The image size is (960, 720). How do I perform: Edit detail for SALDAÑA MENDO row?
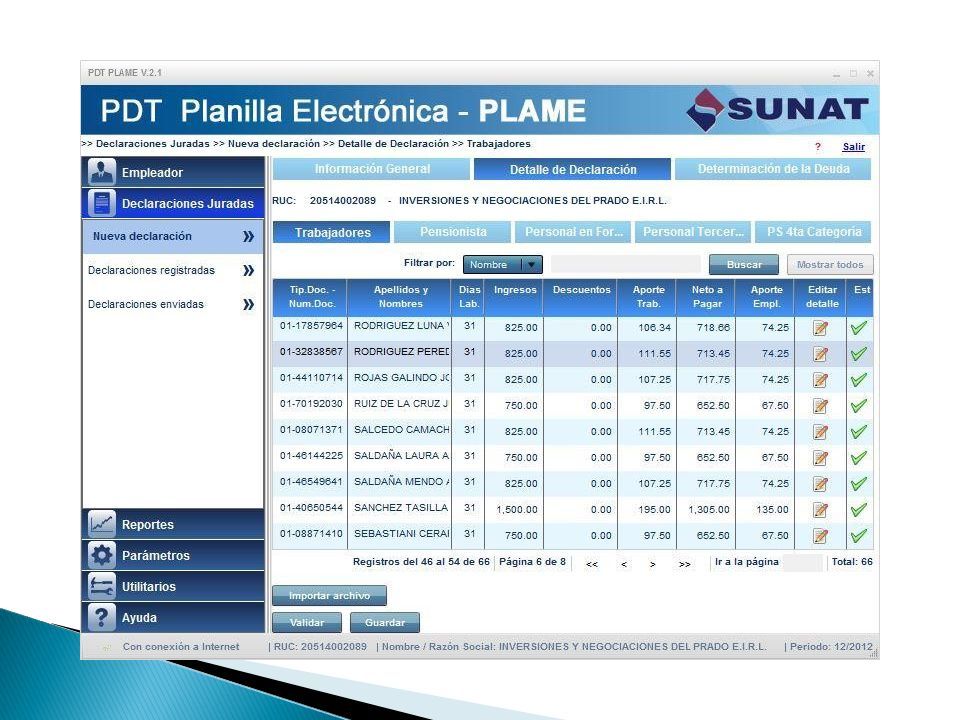click(820, 484)
